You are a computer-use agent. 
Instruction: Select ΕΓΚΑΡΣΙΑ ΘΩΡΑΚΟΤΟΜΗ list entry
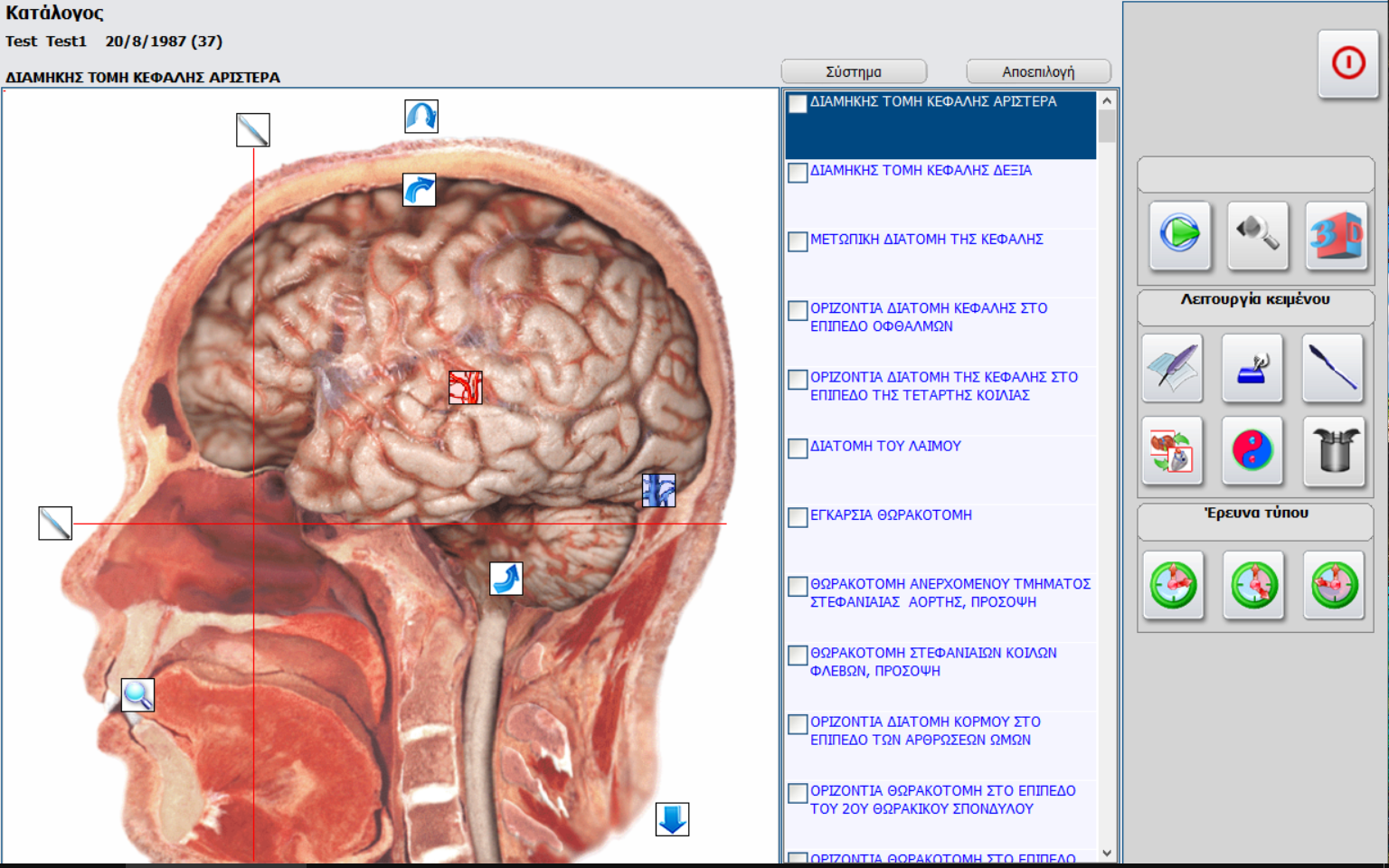click(x=940, y=539)
